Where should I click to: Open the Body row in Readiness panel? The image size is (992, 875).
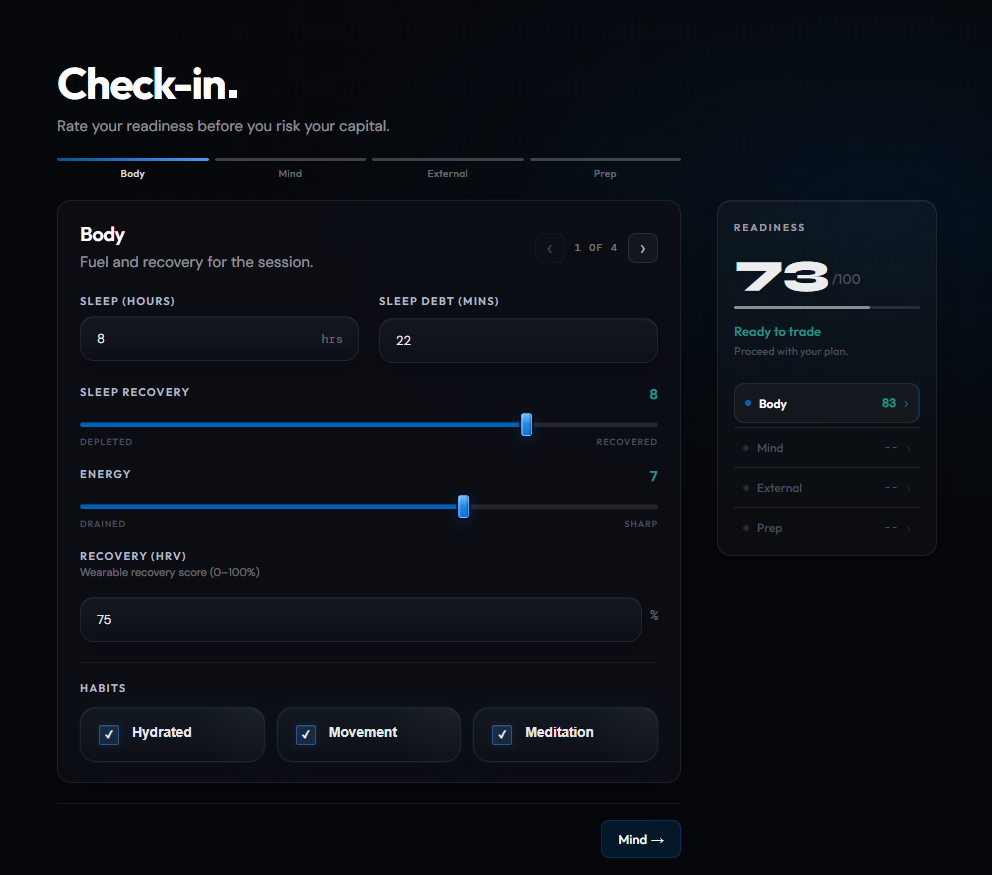(827, 403)
